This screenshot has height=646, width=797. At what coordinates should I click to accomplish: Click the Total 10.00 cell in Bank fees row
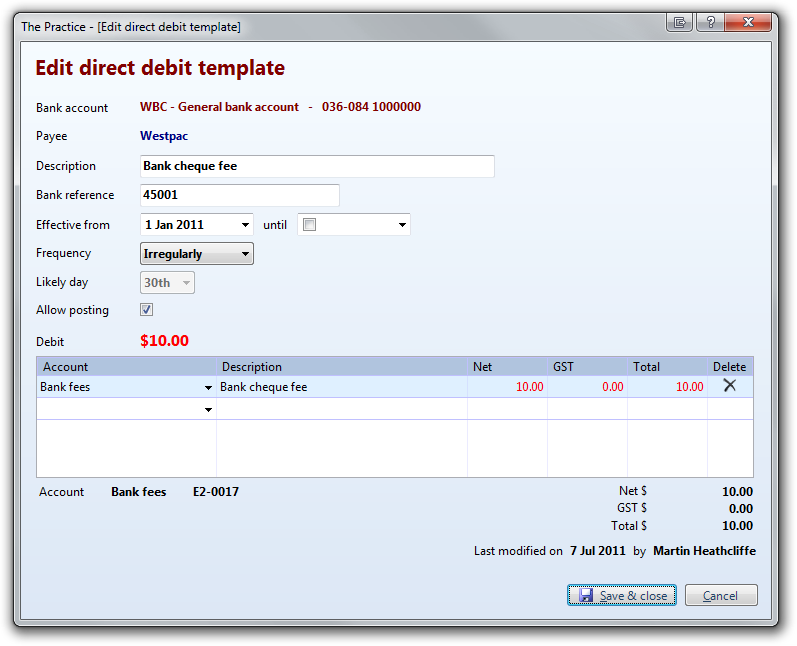tap(667, 387)
